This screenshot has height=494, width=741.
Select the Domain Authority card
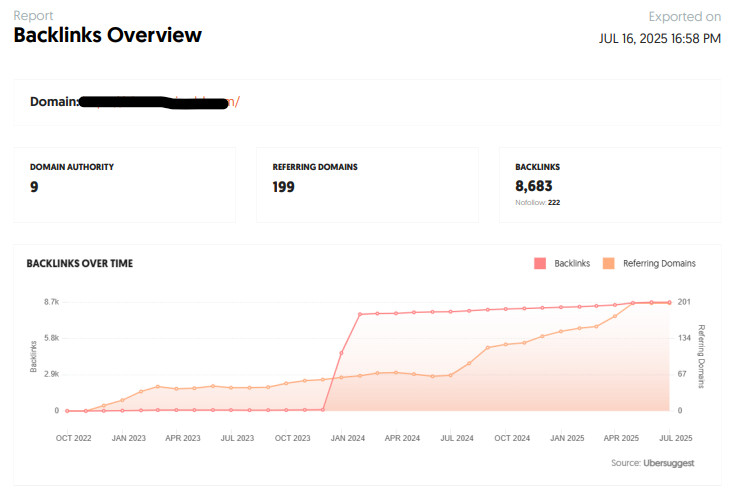pos(124,185)
